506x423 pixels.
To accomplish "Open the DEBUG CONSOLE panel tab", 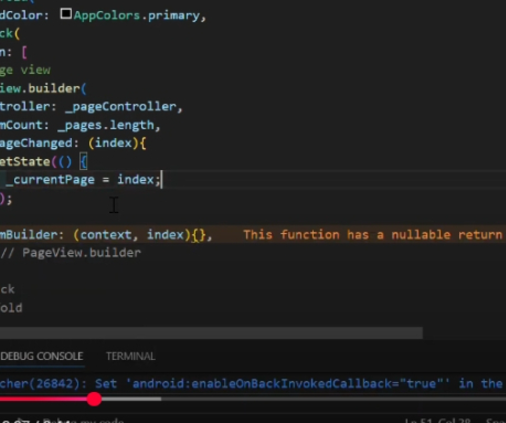I will (x=42, y=356).
